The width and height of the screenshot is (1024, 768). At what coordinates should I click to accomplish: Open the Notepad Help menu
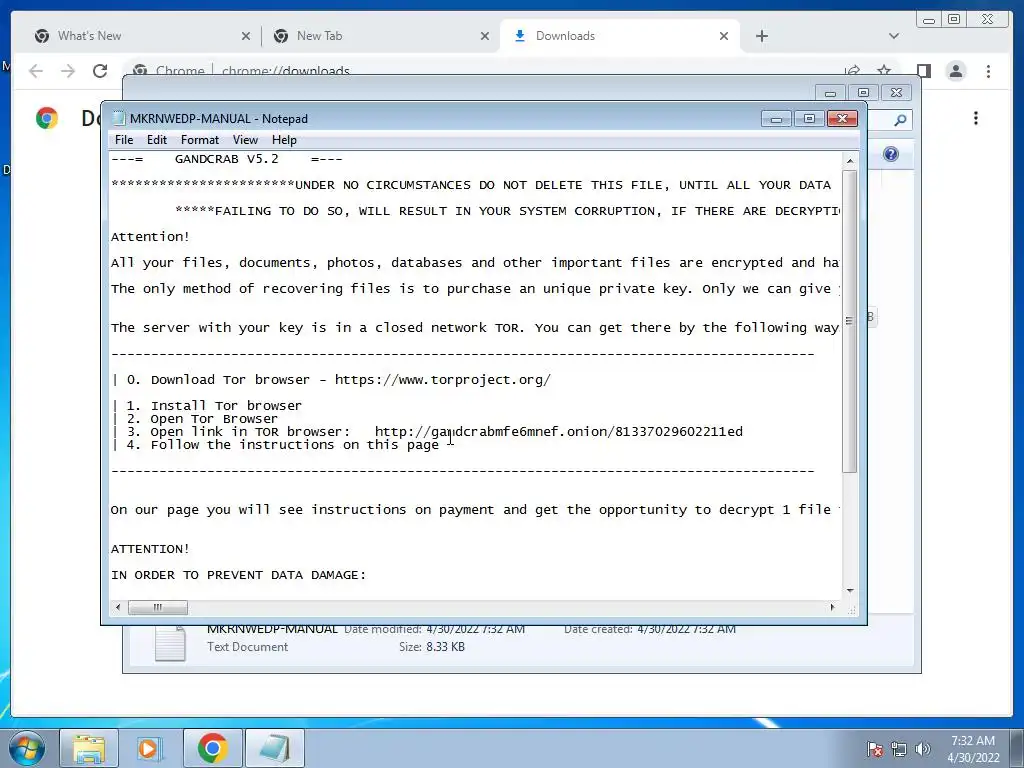tap(284, 140)
